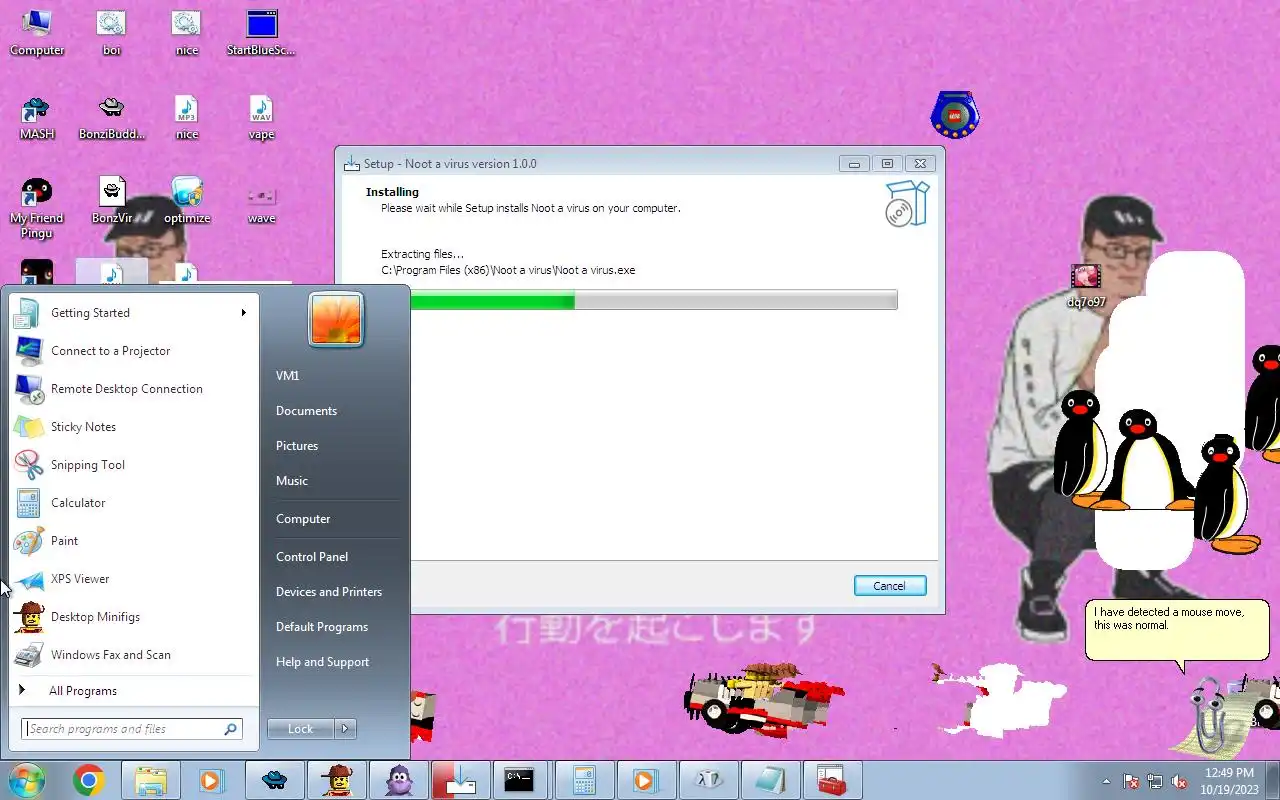Click the network tray icon
This screenshot has height=800, width=1280.
[1155, 781]
